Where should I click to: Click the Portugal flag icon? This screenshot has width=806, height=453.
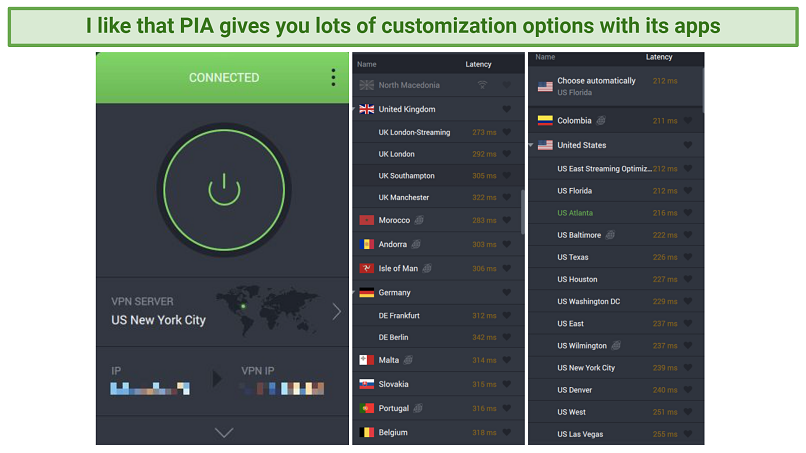click(367, 408)
